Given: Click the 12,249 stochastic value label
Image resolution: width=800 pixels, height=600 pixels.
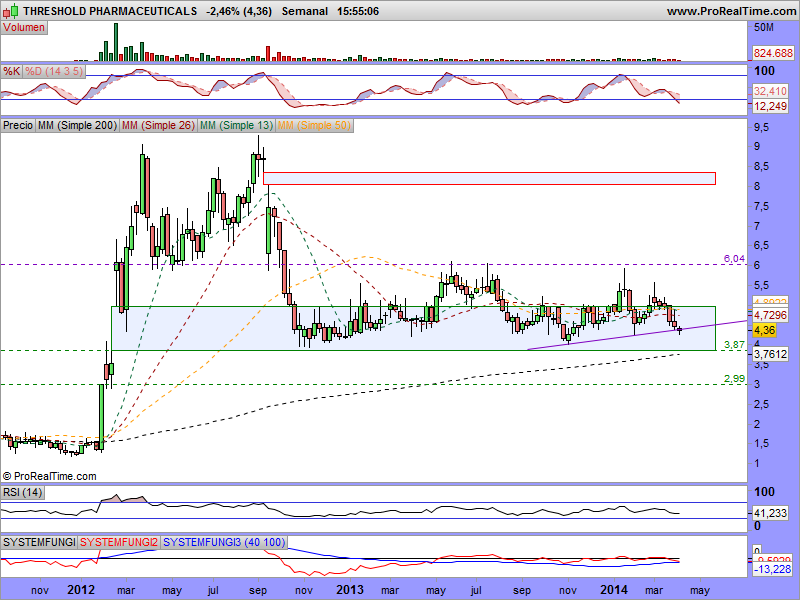Looking at the screenshot, I should 770,106.
